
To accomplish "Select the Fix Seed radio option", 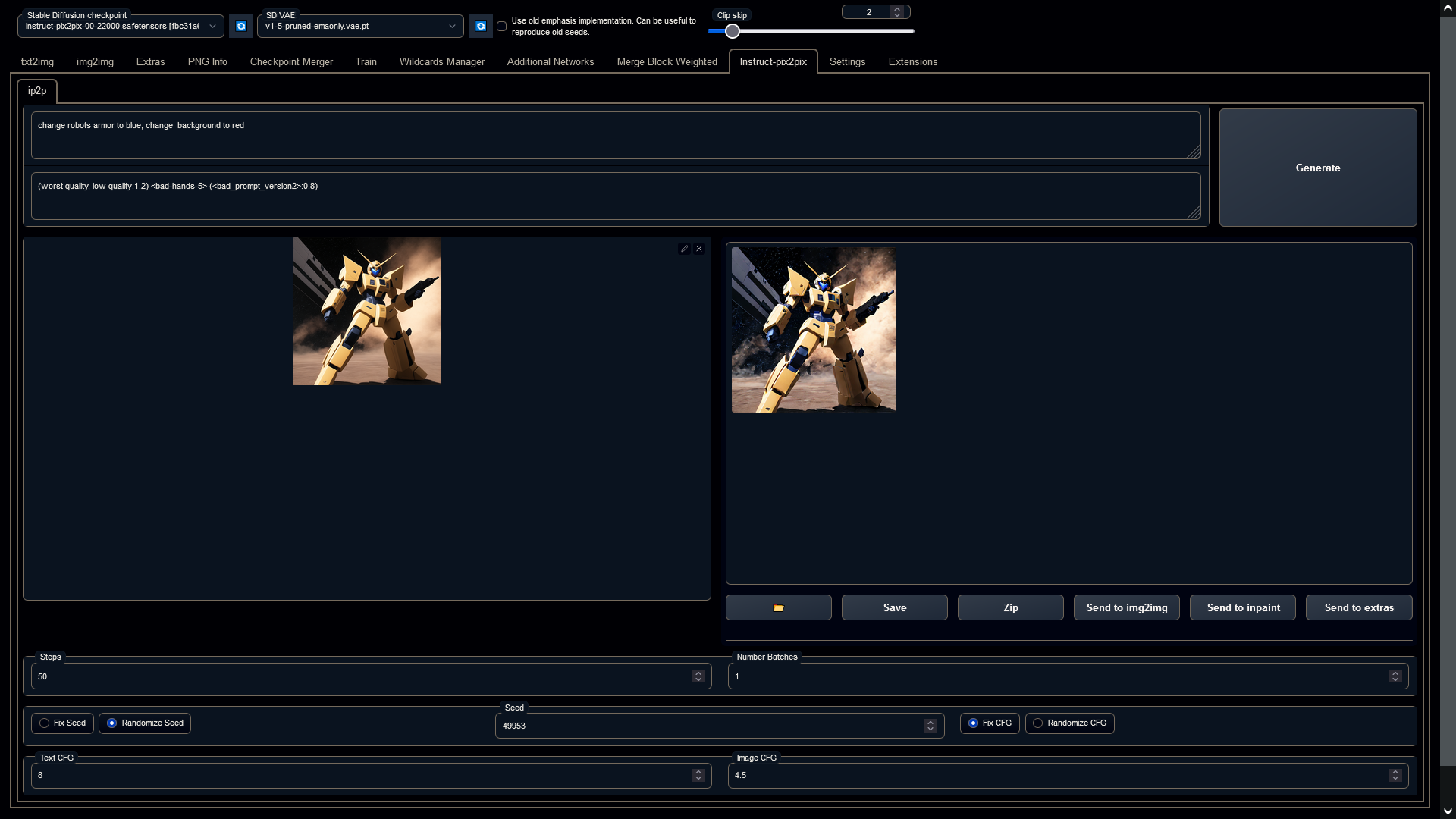I will click(62, 723).
